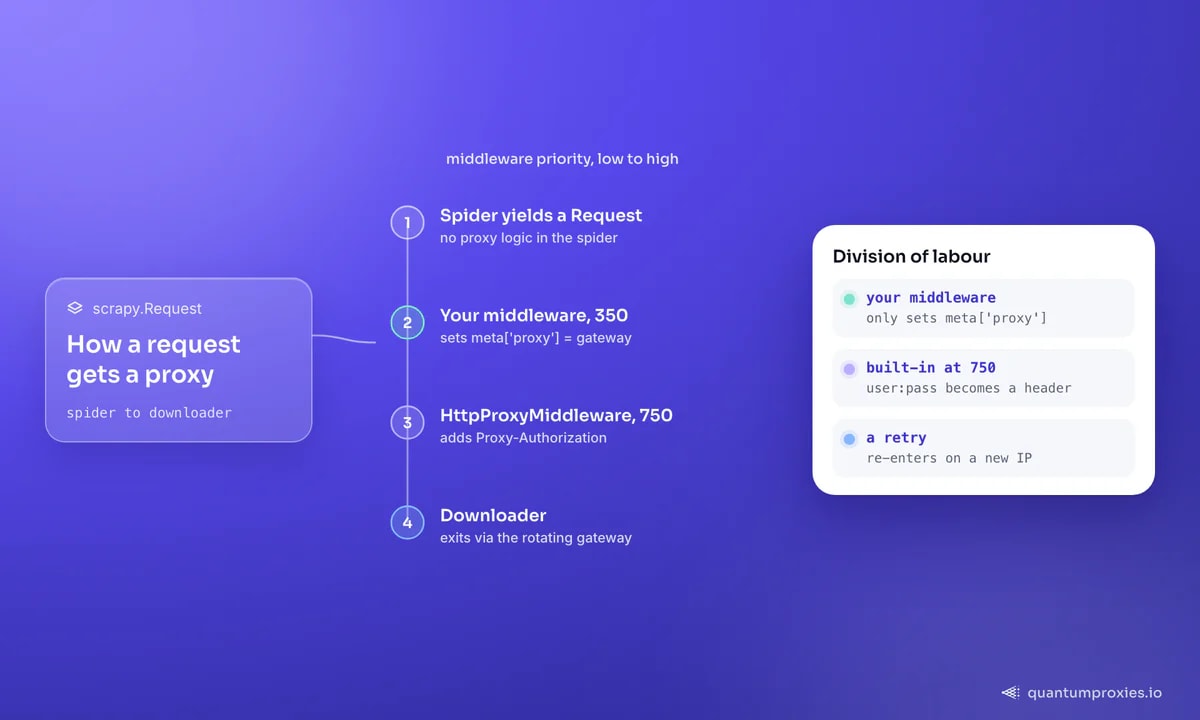Screen dimensions: 1200x720
Task: Click the "HttpProxyMiddleware, 750" heading
Action: pyautogui.click(x=556, y=415)
